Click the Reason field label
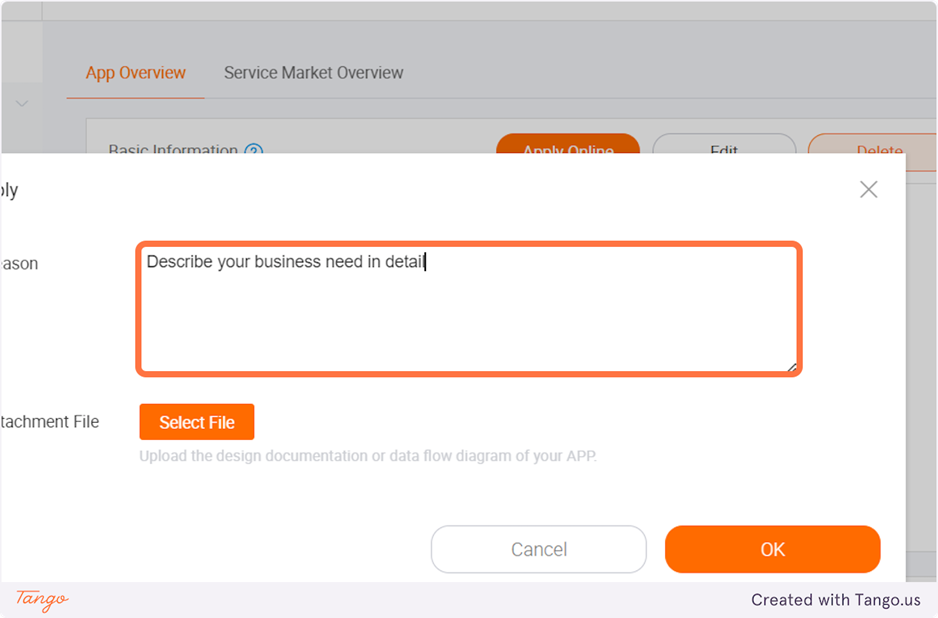 19,264
